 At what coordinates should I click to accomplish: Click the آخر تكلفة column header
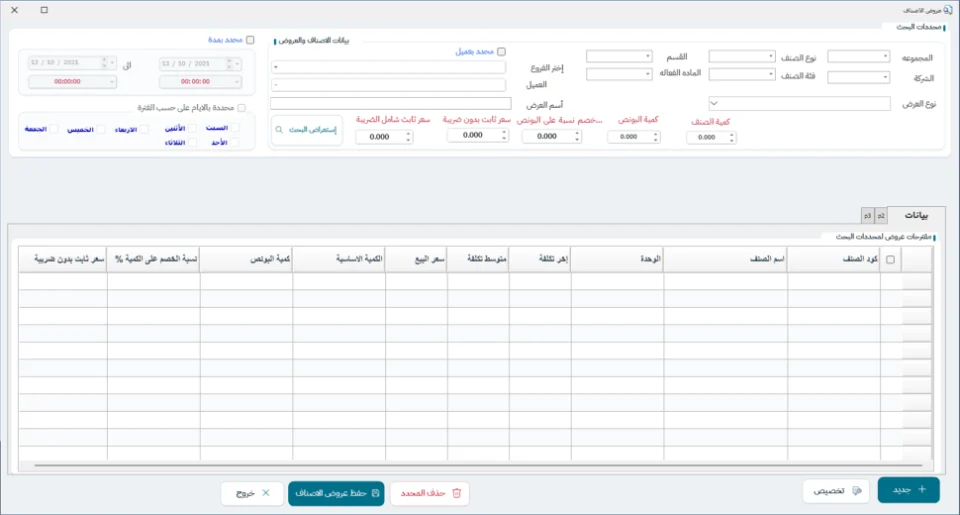[x=540, y=259]
